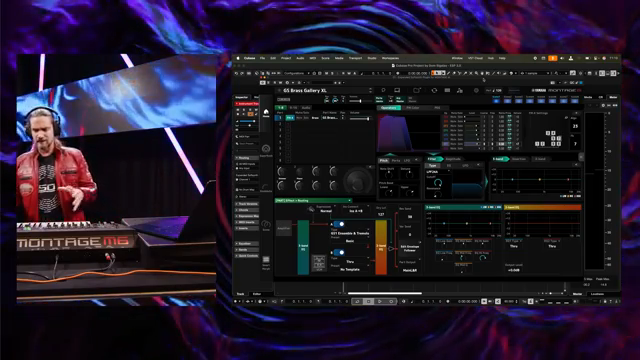Click the list view icon in plugin header

coord(447,90)
